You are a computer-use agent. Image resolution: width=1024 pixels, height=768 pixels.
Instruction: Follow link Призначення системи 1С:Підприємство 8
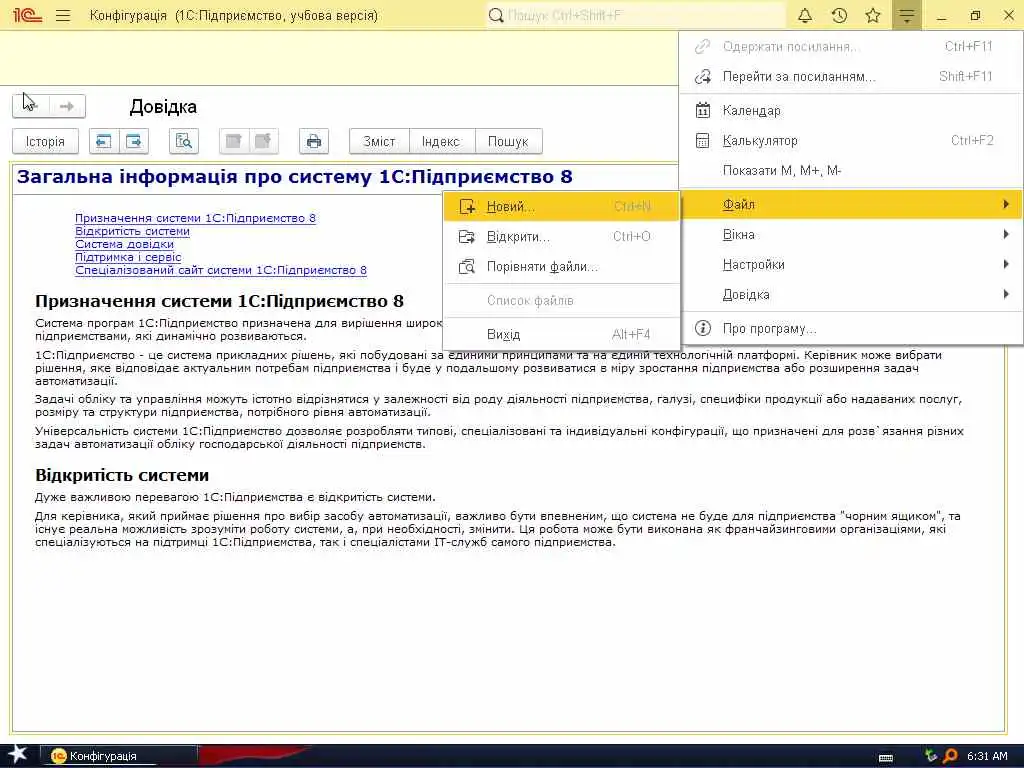[195, 218]
